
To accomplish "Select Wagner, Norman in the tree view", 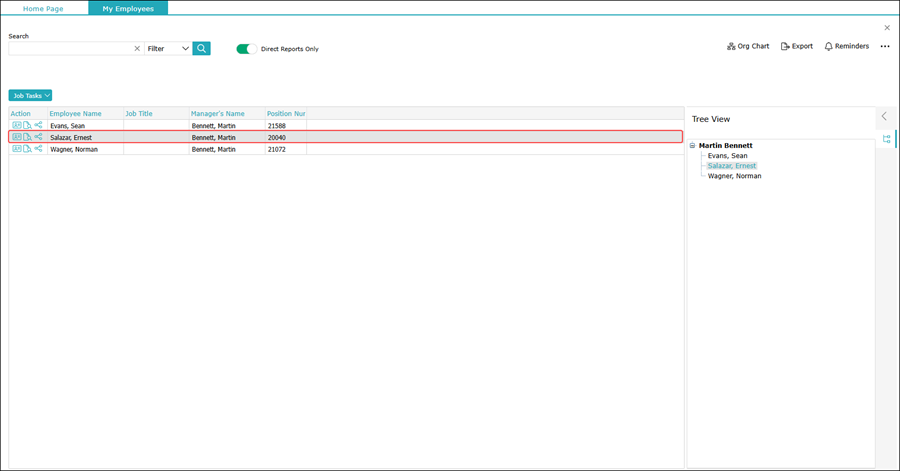I will coord(734,176).
